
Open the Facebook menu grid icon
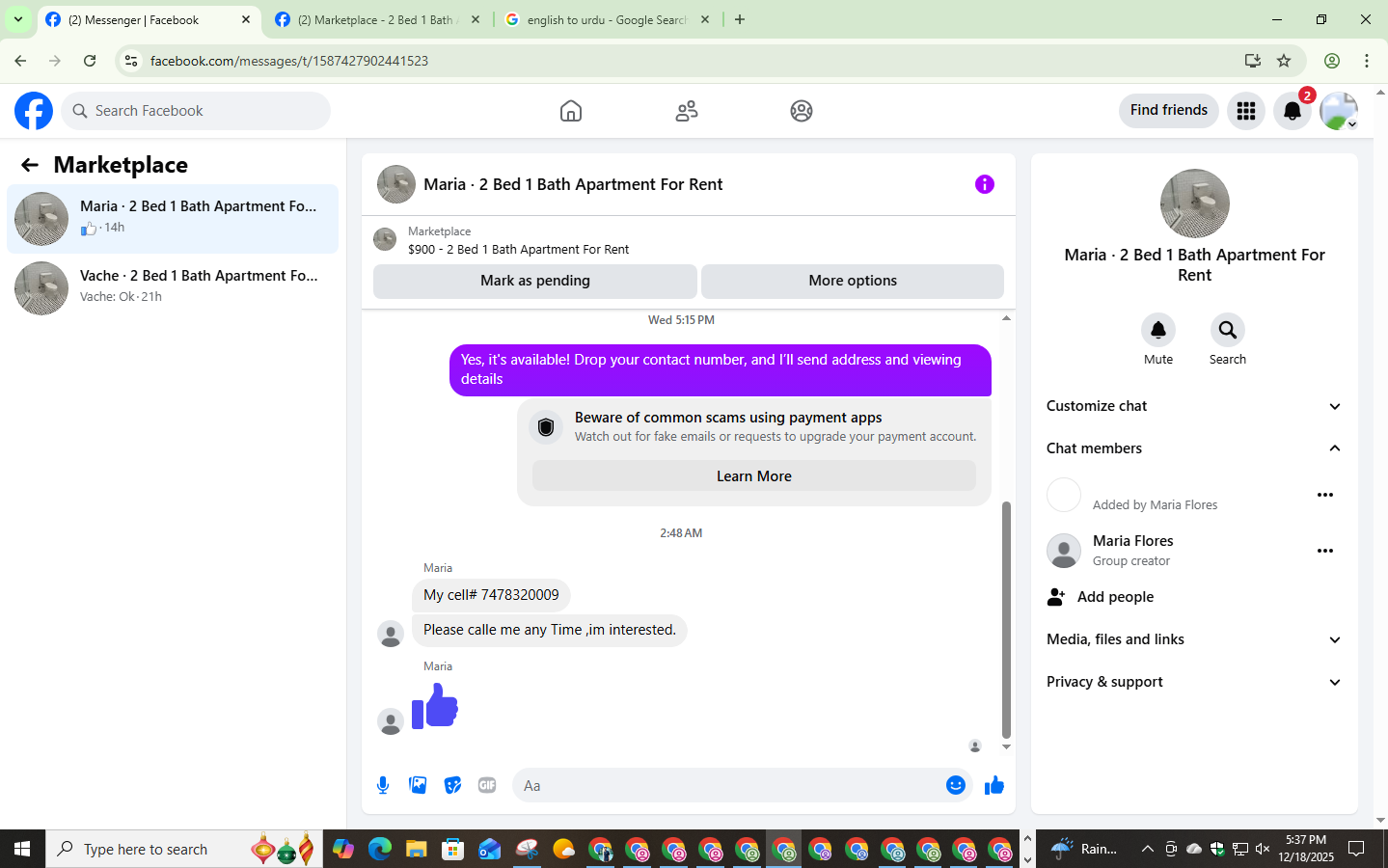[x=1246, y=111]
